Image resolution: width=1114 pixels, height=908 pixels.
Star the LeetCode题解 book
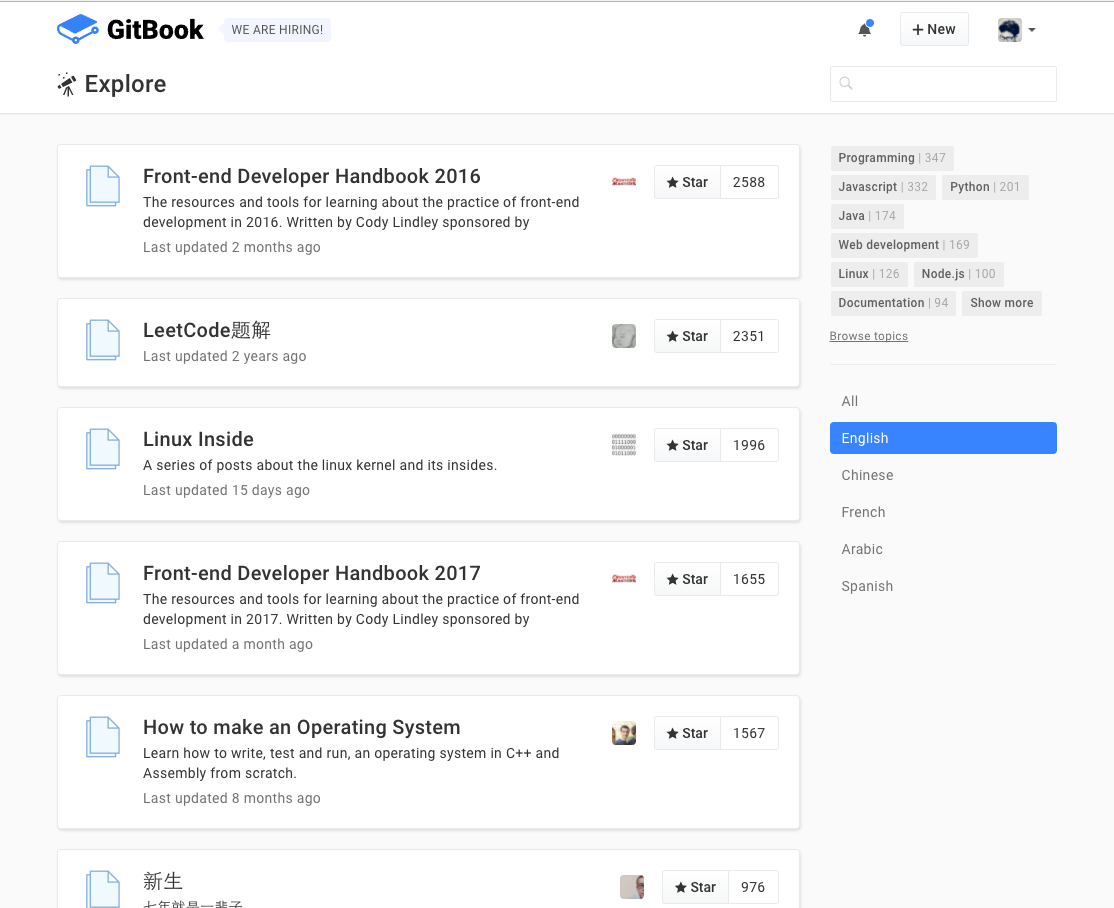point(687,336)
